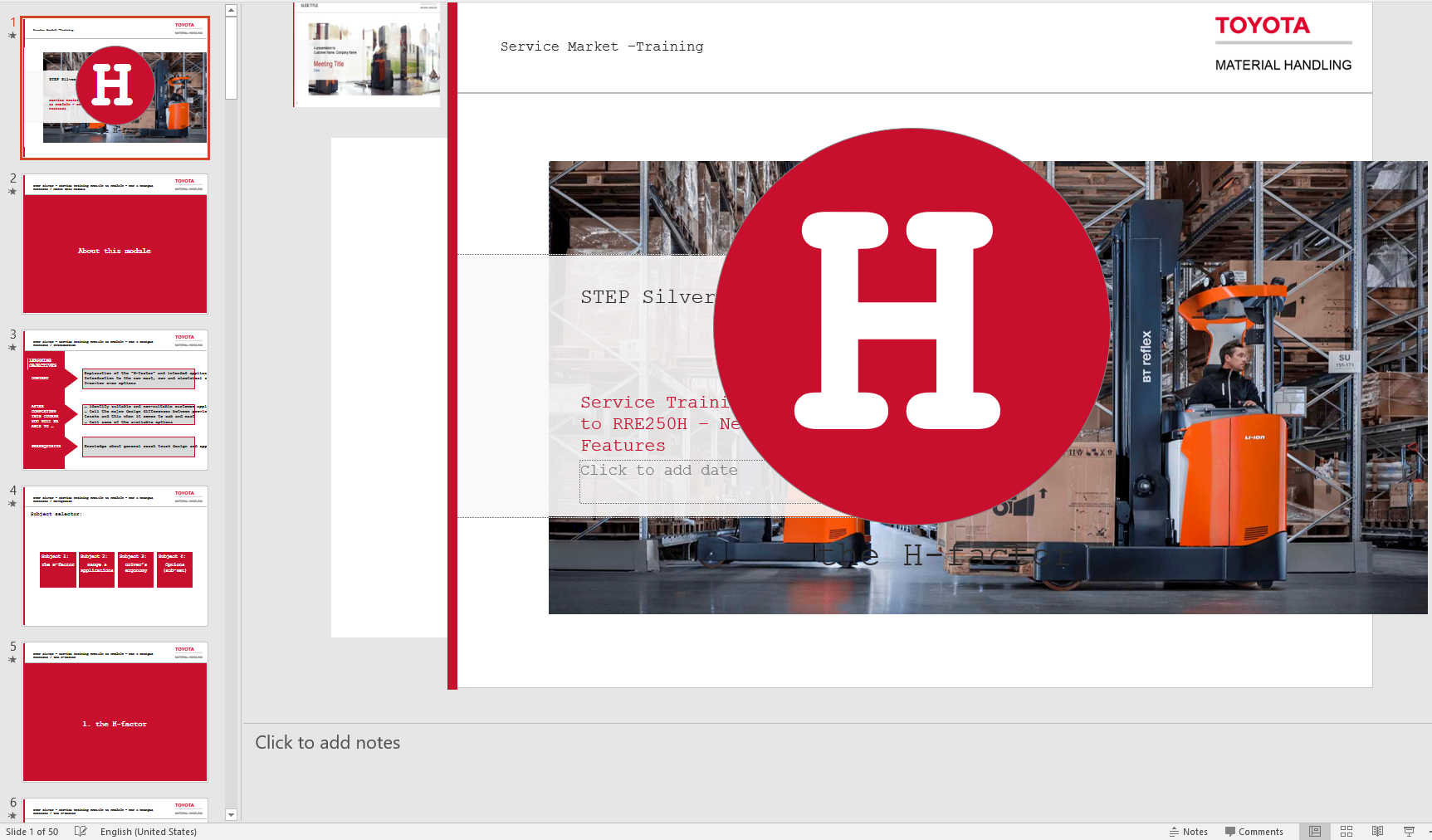1432x840 pixels.
Task: Start the Slide Show from status bar
Action: point(1409,831)
